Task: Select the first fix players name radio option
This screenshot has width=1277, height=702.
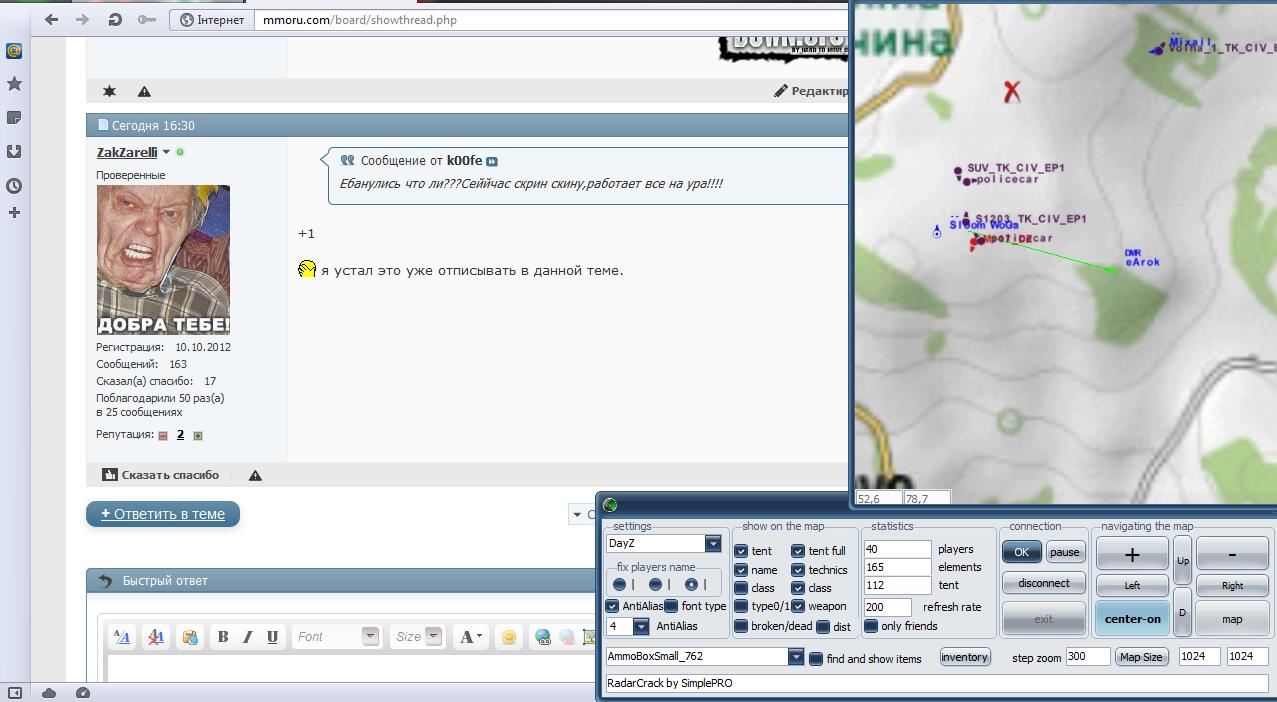Action: [620, 584]
